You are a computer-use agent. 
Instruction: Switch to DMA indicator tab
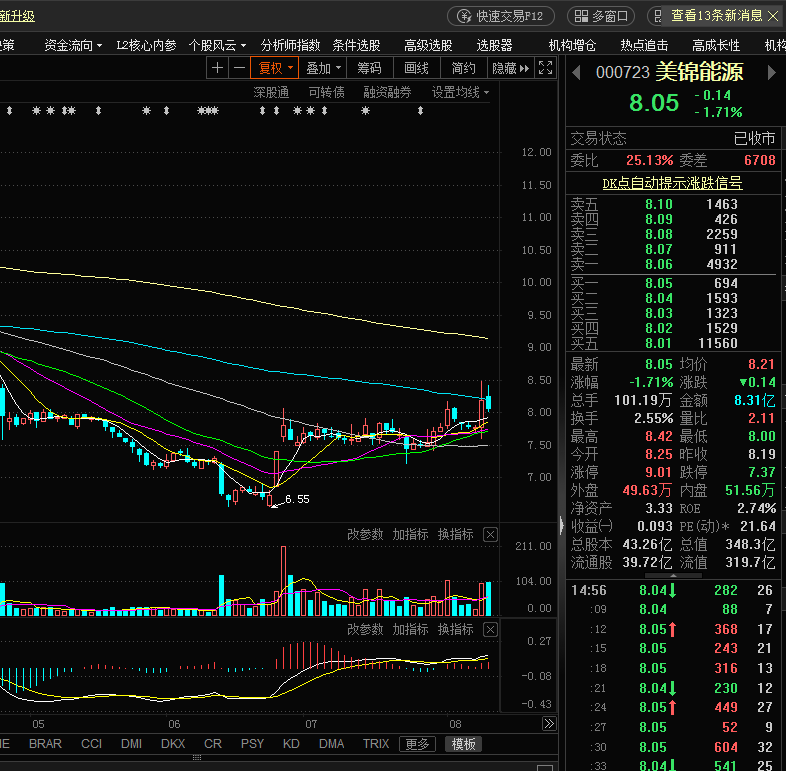(331, 744)
